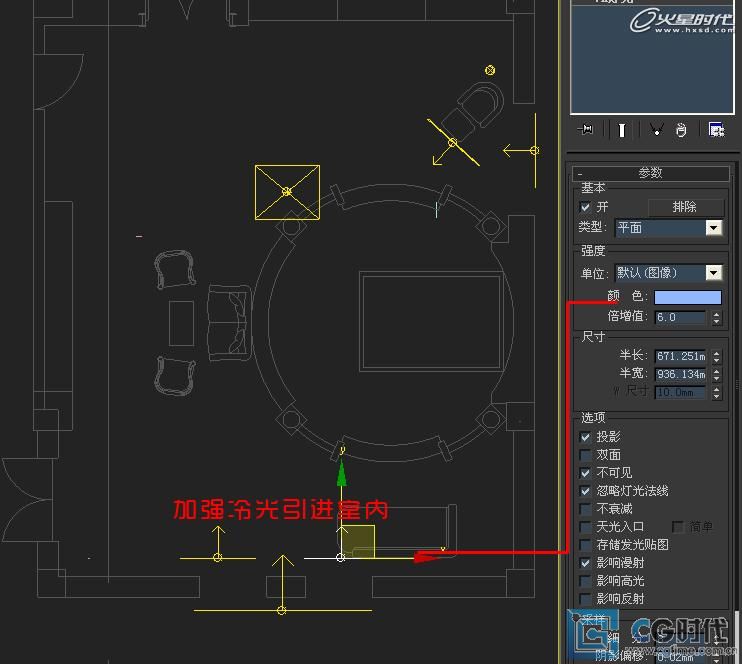
Task: Collapse the 参数 rollout header
Action: pos(651,173)
